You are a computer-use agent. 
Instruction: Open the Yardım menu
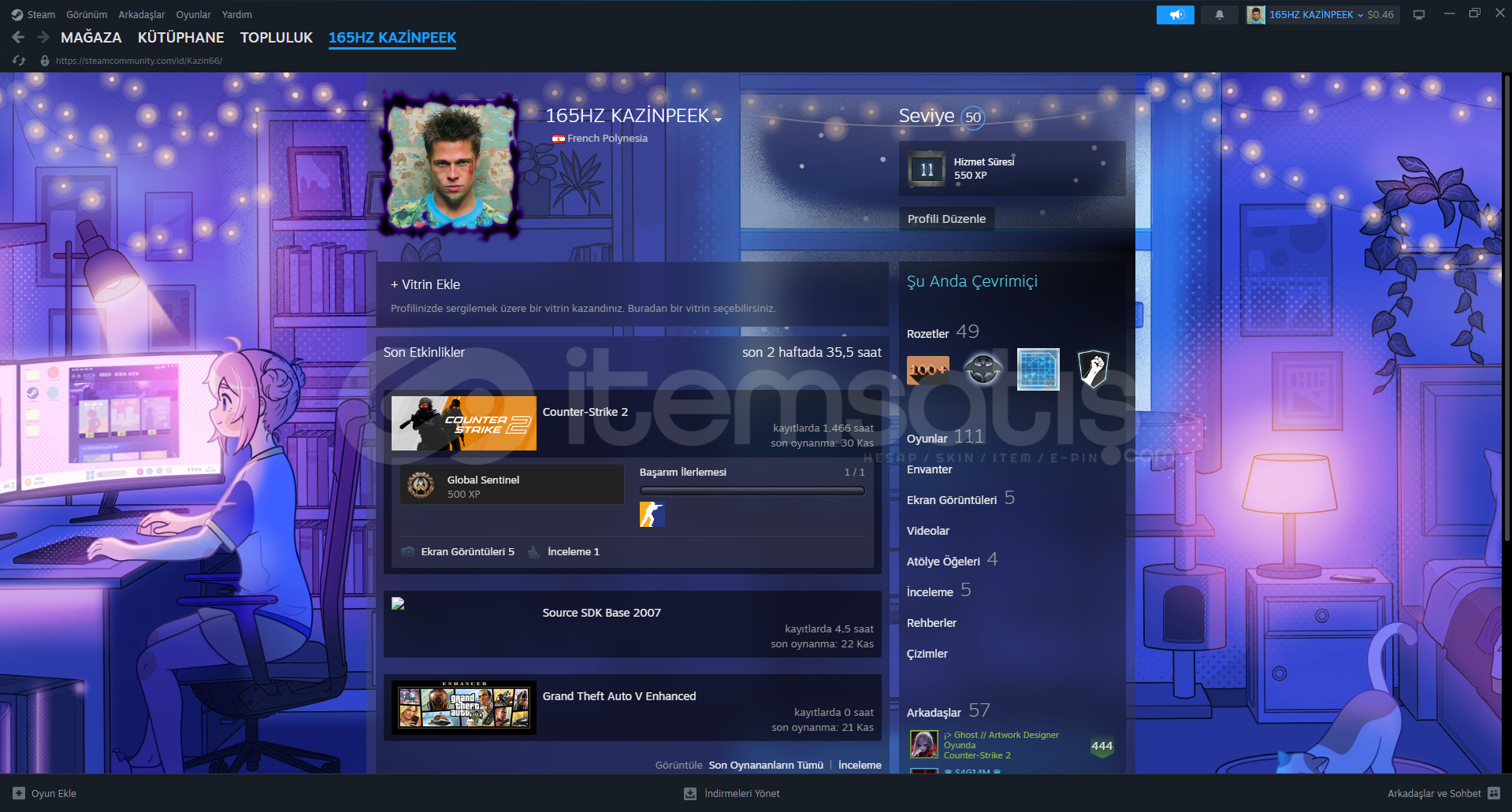[x=237, y=14]
